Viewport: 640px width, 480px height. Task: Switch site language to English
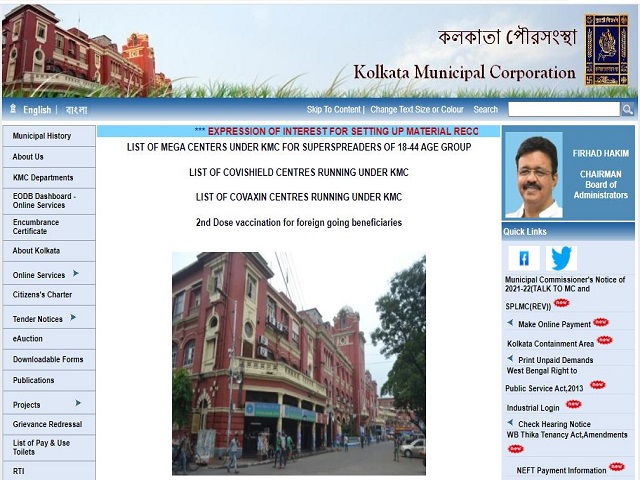37,110
